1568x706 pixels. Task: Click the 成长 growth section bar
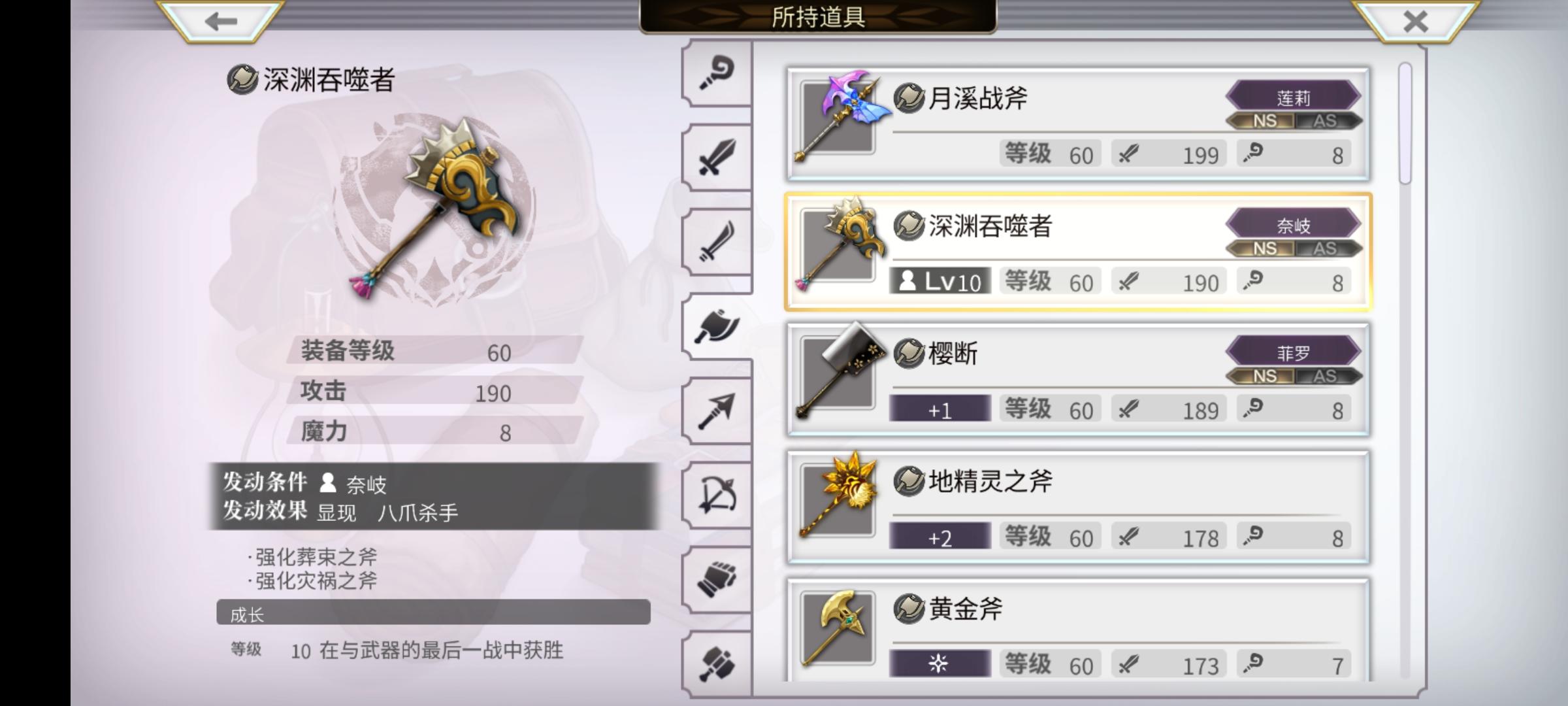[433, 613]
